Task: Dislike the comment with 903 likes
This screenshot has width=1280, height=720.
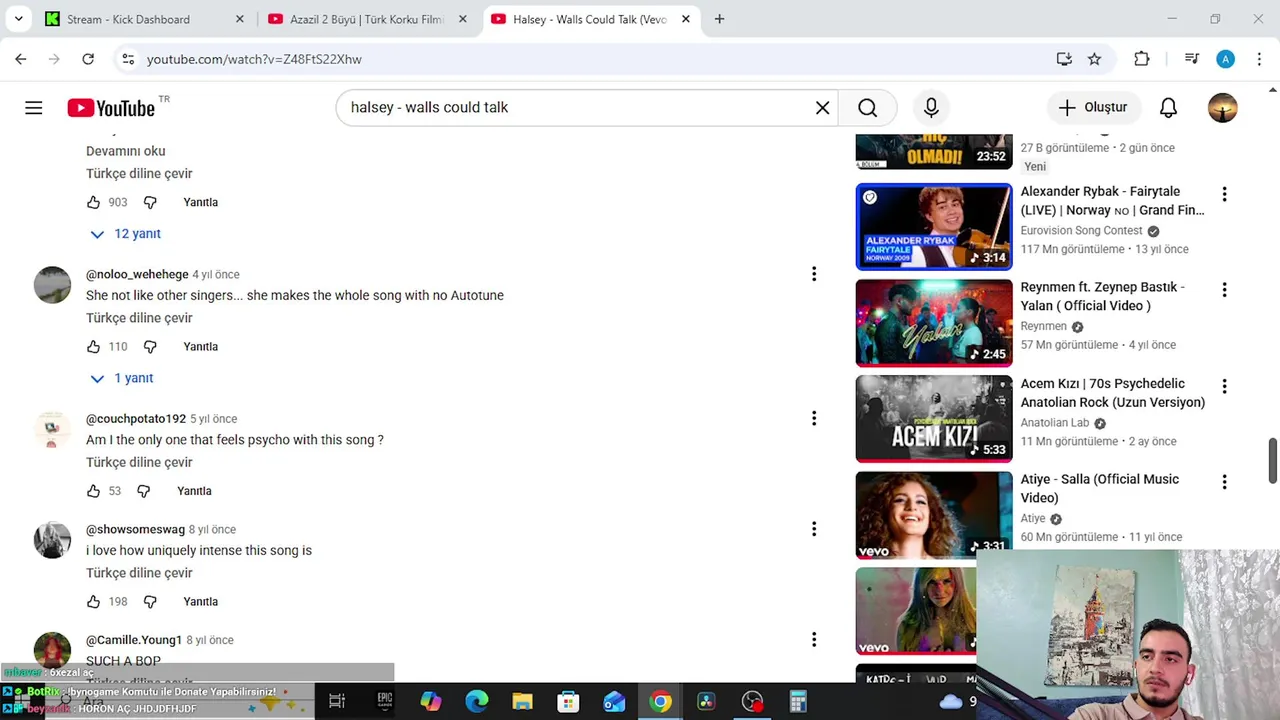Action: point(150,202)
